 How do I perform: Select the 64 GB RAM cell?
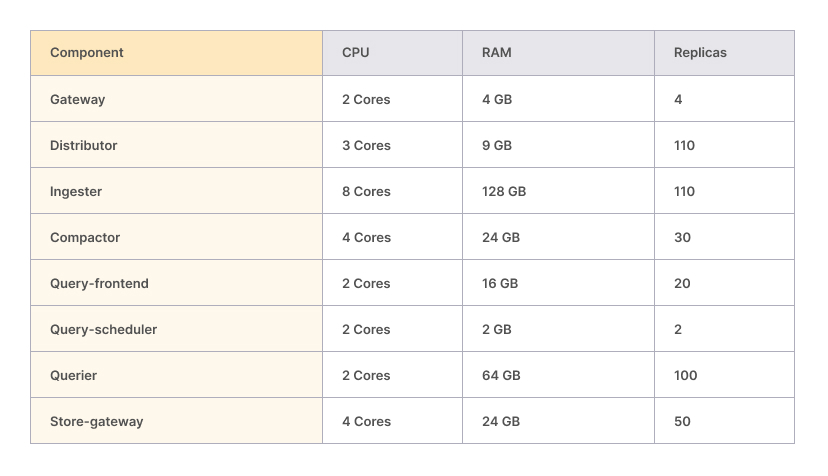pyautogui.click(x=501, y=376)
